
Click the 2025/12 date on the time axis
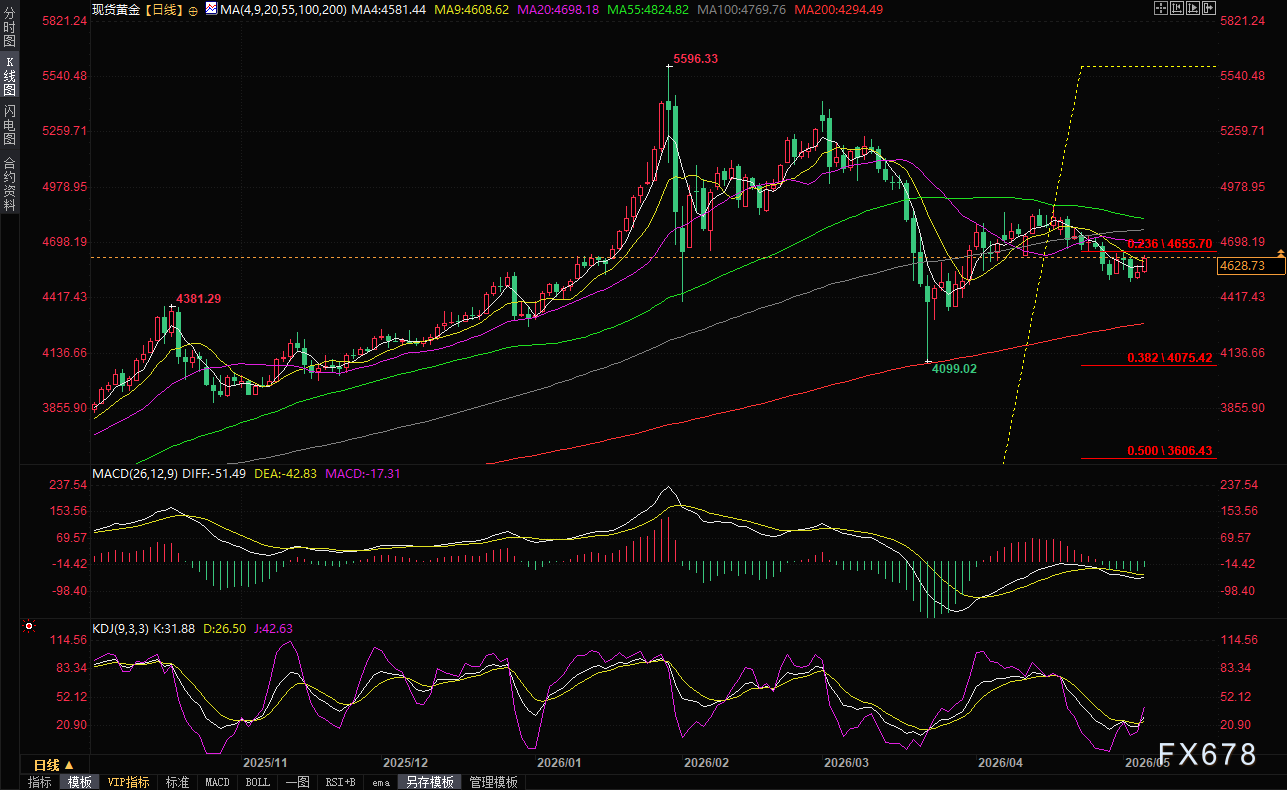pyautogui.click(x=405, y=762)
